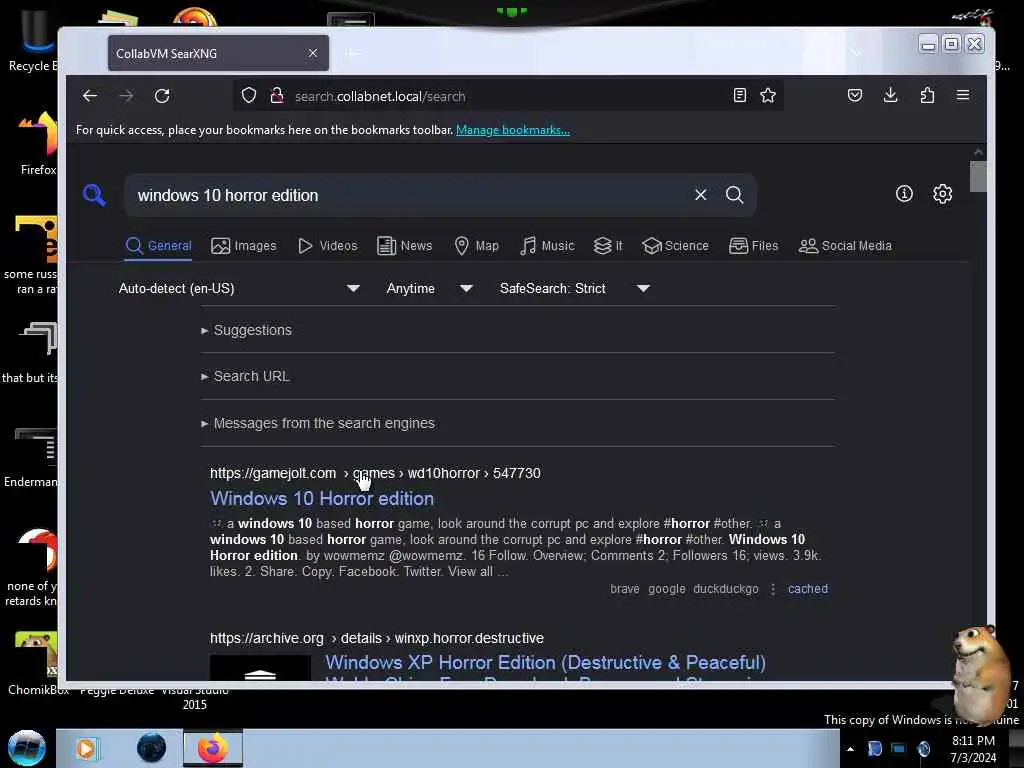1024x768 pixels.
Task: Click the 'duckduckgo' engine label
Action: point(726,589)
